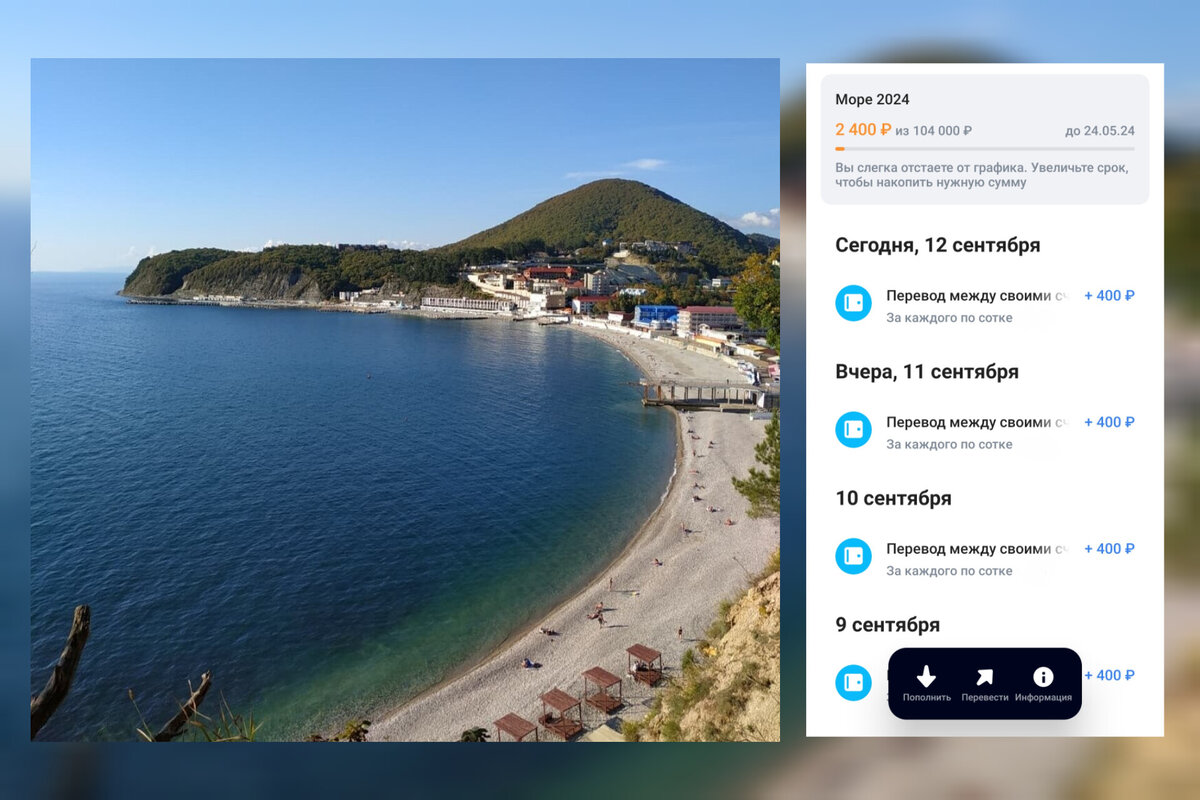The height and width of the screenshot is (800, 1200).
Task: Select the transaction icon under Вчера, 11 сентября
Action: 853,430
